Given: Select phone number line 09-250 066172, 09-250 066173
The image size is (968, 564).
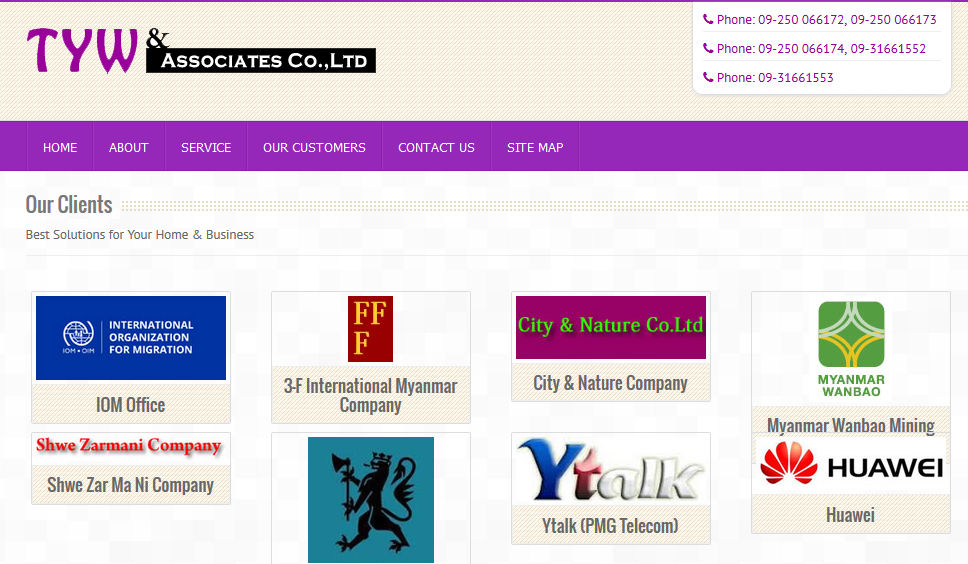Looking at the screenshot, I should coord(827,20).
